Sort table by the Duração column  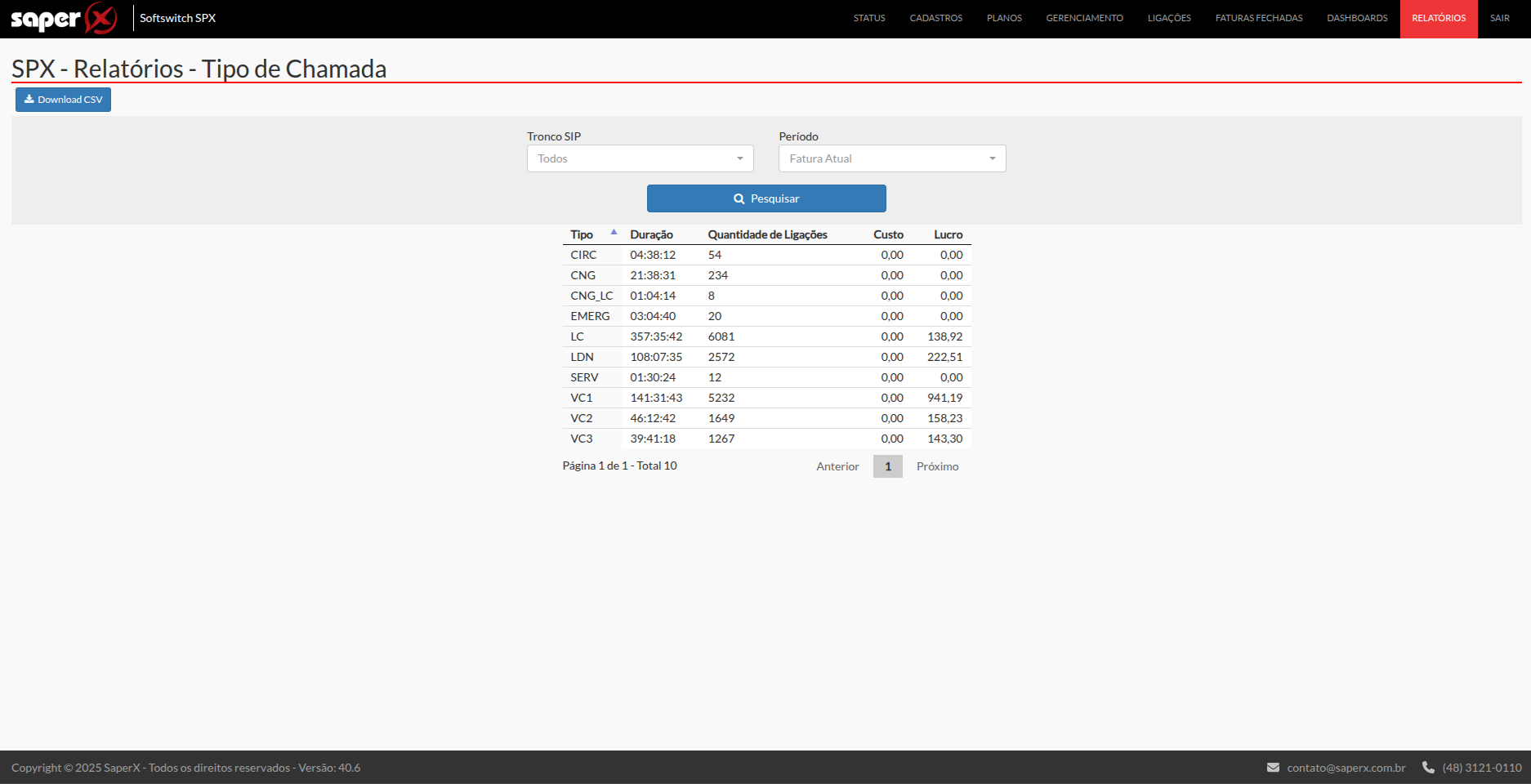point(651,234)
